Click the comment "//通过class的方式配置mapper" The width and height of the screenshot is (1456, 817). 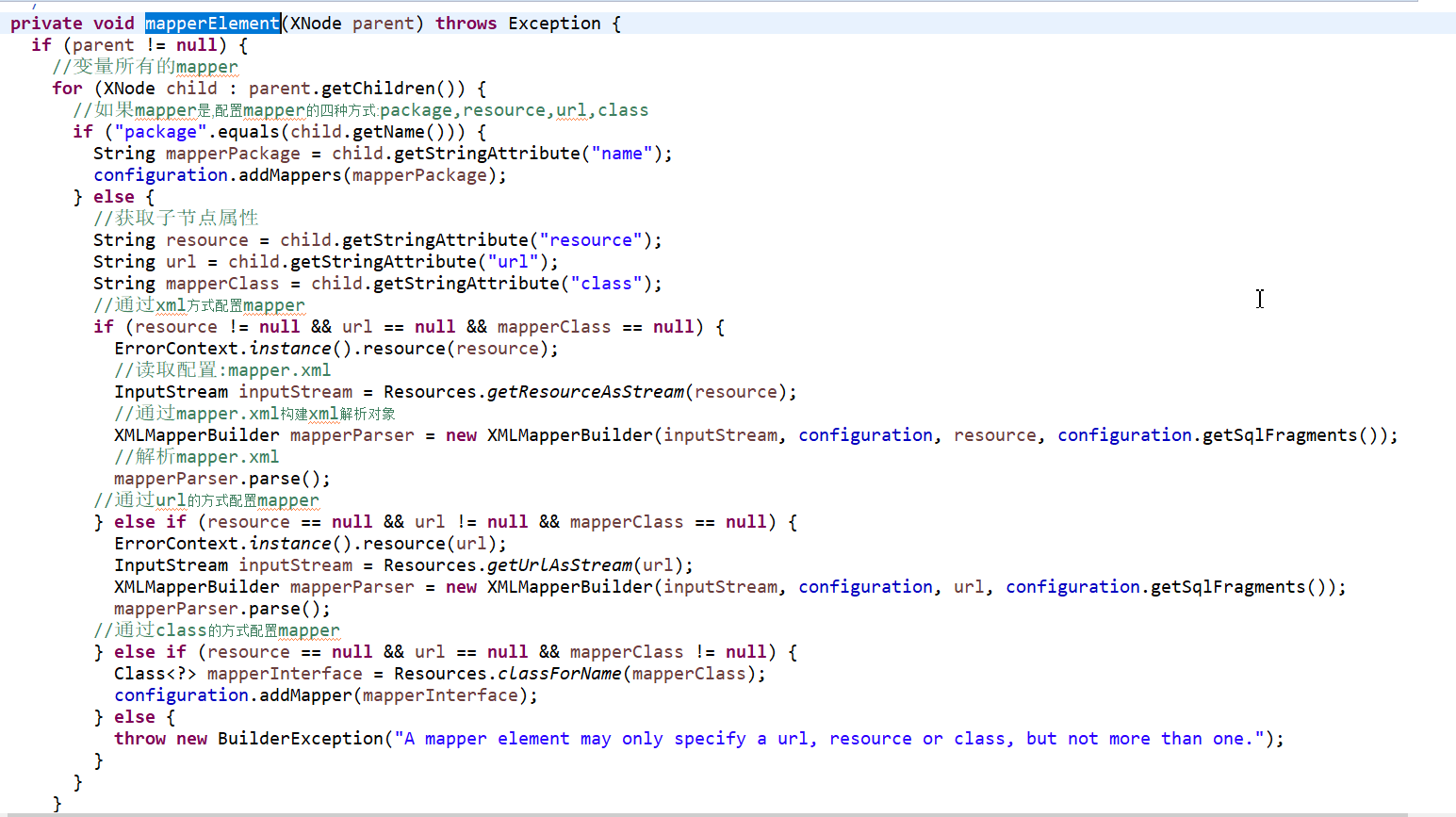(217, 630)
